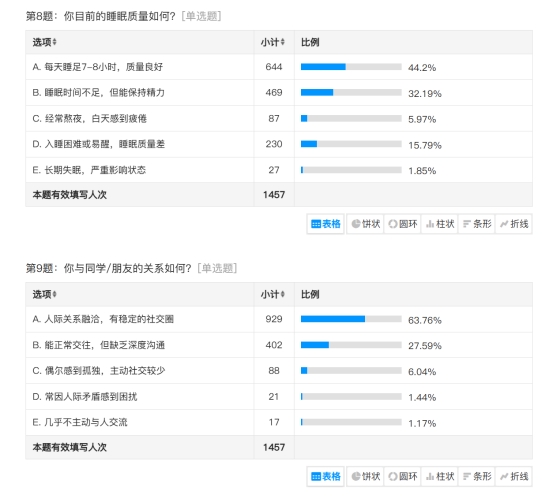The height and width of the screenshot is (496, 553).
Task: Sort question 8 by 选项 column
Action: click(x=44, y=42)
